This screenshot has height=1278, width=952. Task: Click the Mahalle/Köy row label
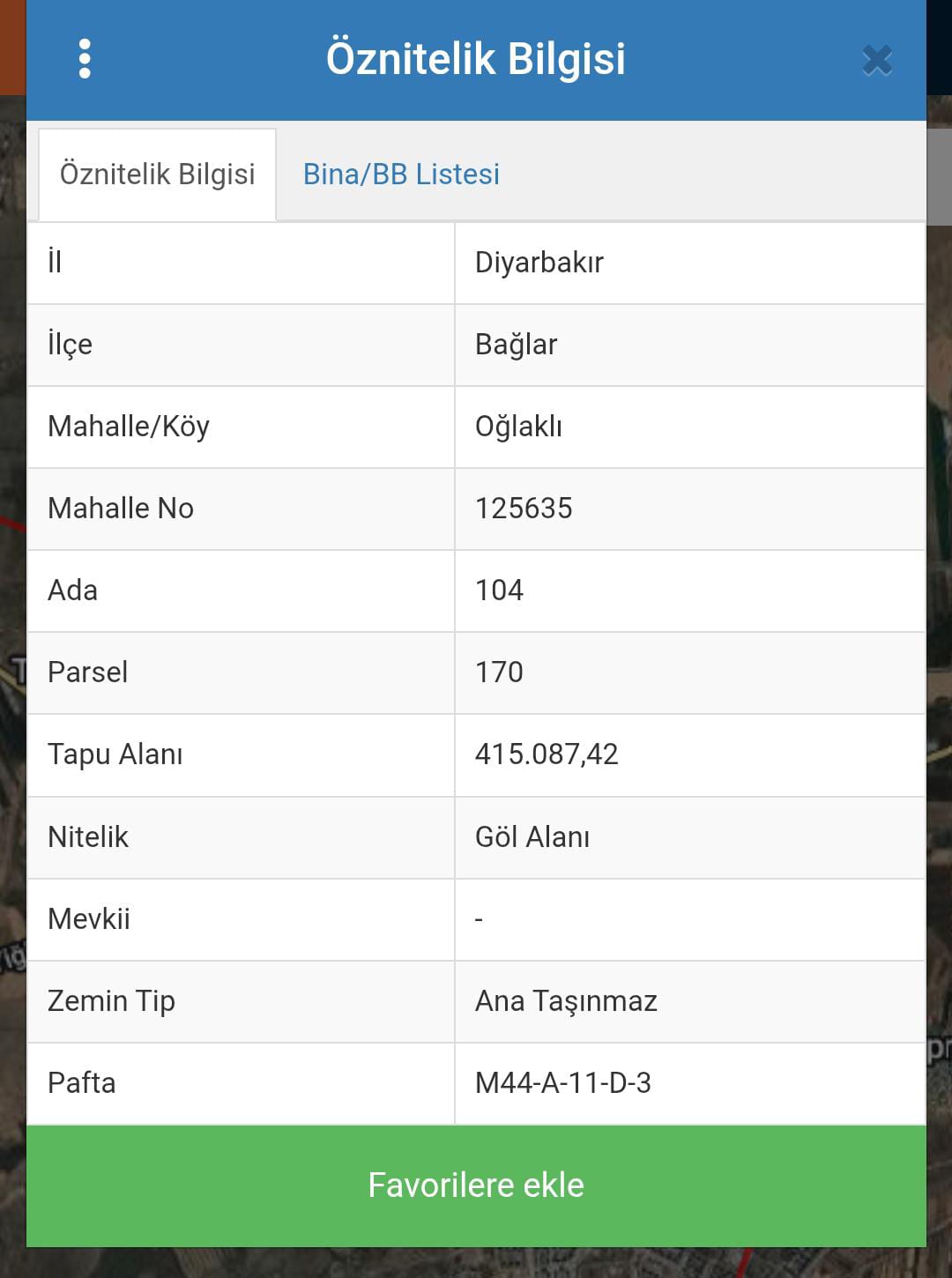coord(129,427)
